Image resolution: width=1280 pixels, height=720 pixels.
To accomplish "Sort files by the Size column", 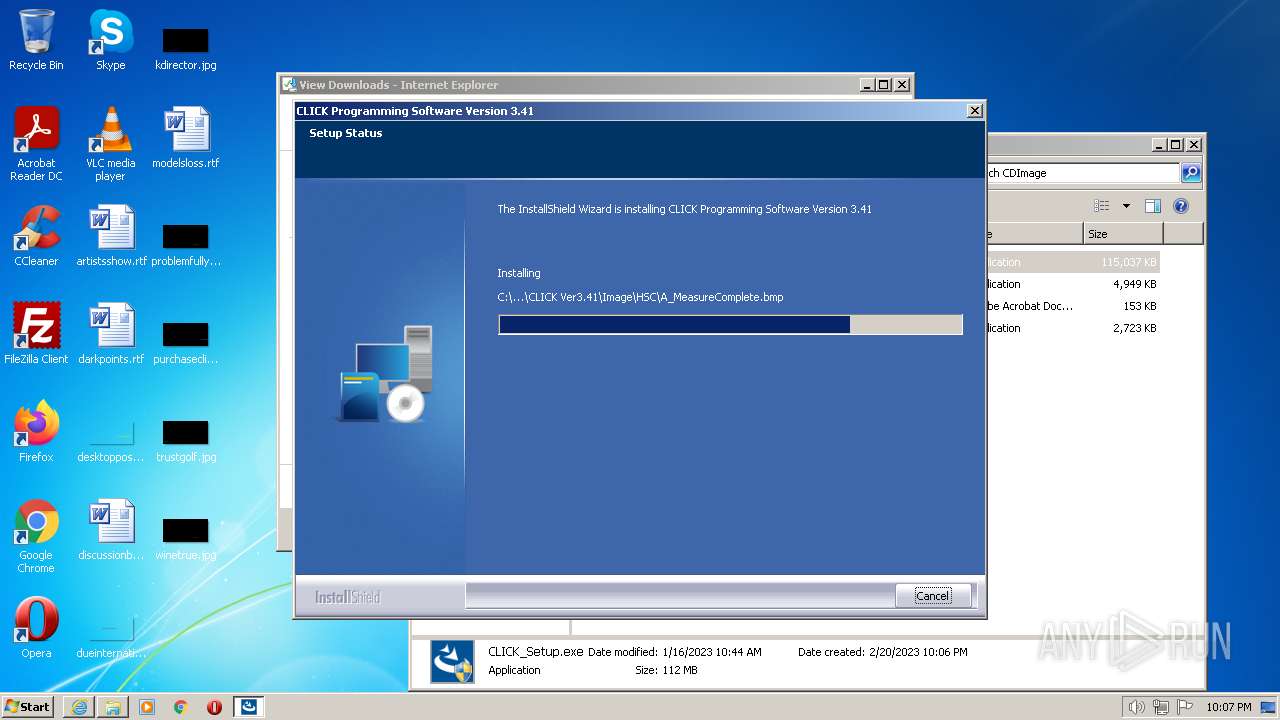I will point(1123,234).
